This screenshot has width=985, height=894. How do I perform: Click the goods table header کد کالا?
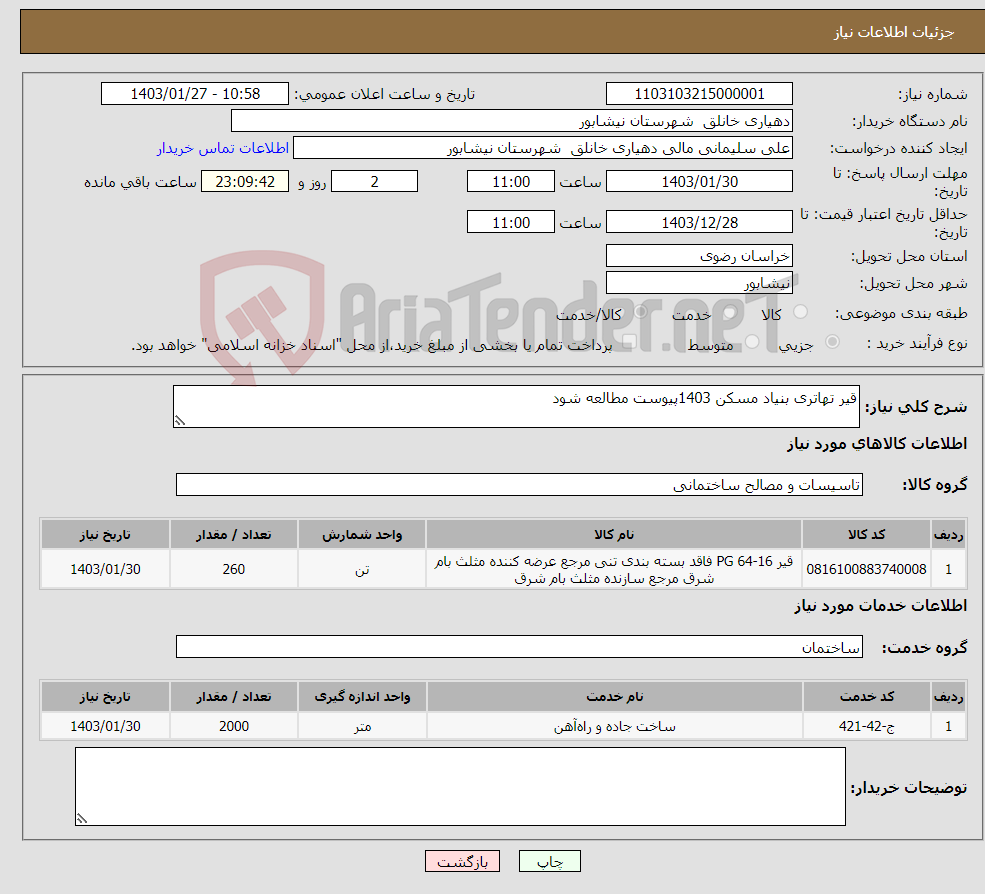click(866, 535)
